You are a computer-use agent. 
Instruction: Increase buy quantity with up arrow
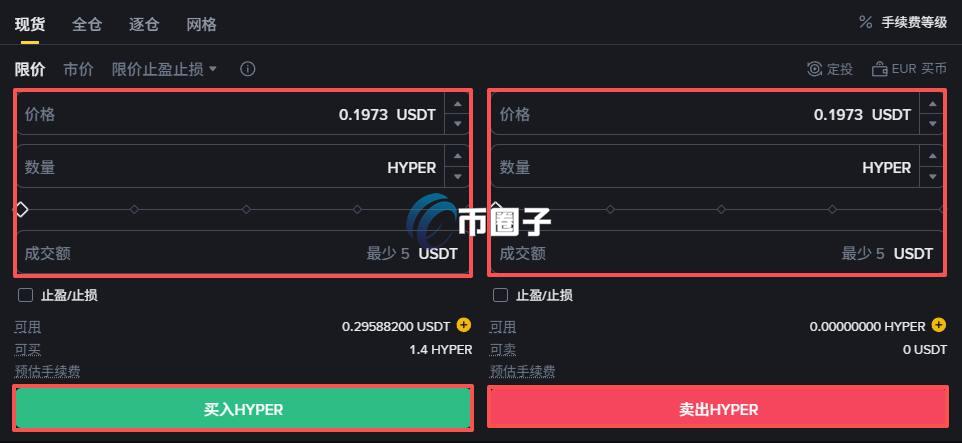tap(457, 156)
